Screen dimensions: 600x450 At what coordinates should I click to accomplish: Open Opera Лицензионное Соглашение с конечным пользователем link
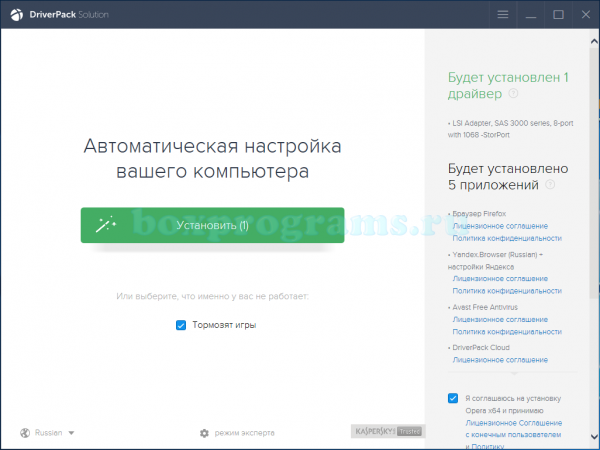(x=514, y=429)
